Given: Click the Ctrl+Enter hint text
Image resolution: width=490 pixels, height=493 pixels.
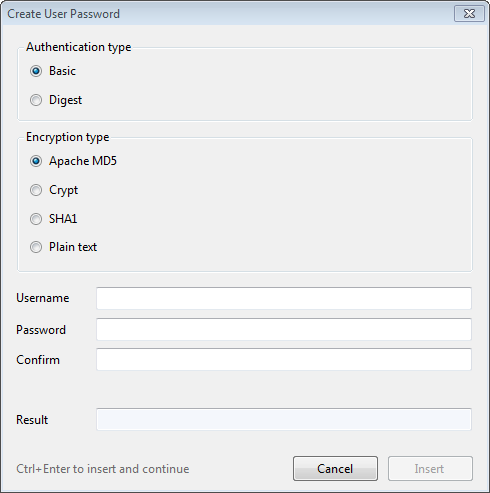Looking at the screenshot, I should coord(103,469).
